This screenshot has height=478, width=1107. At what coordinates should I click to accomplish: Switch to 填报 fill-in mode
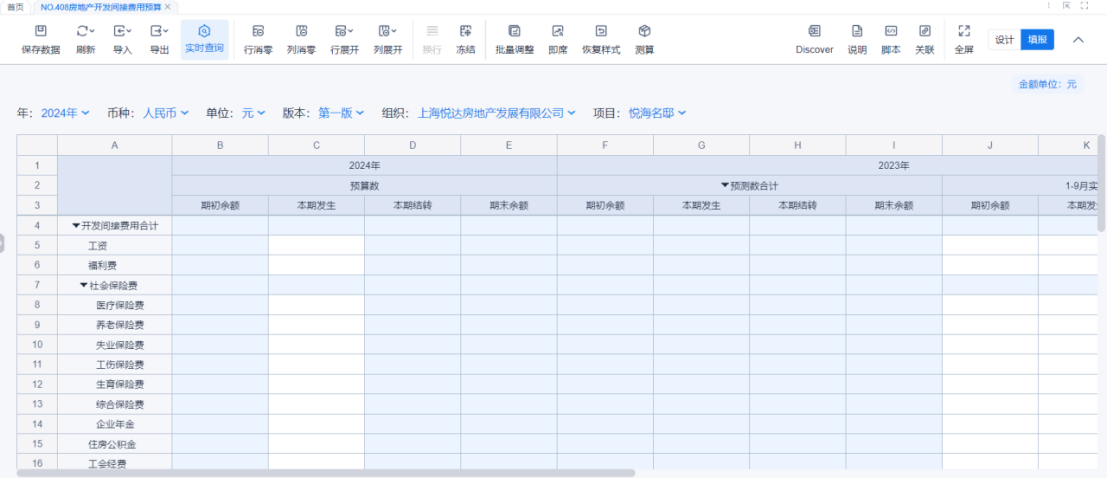[x=1037, y=40]
